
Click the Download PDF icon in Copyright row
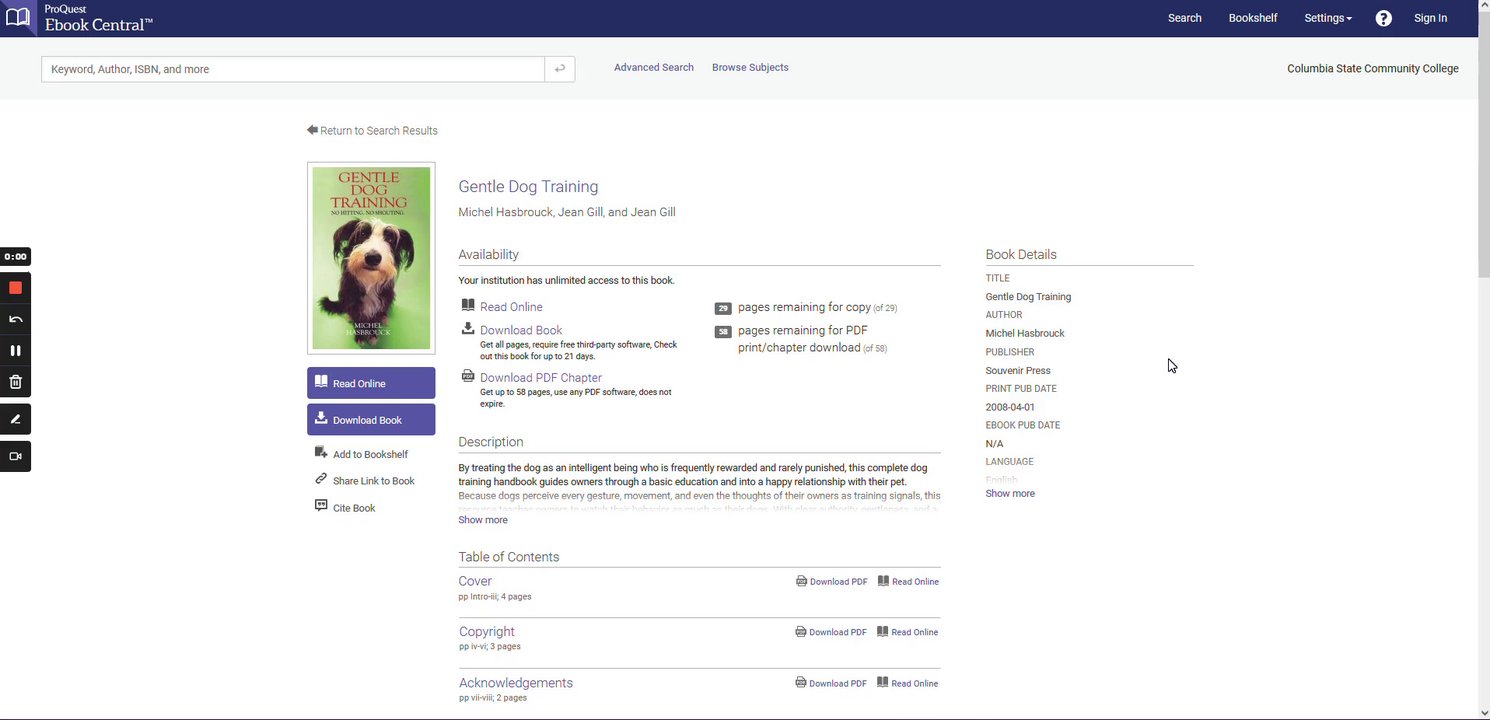coord(800,632)
